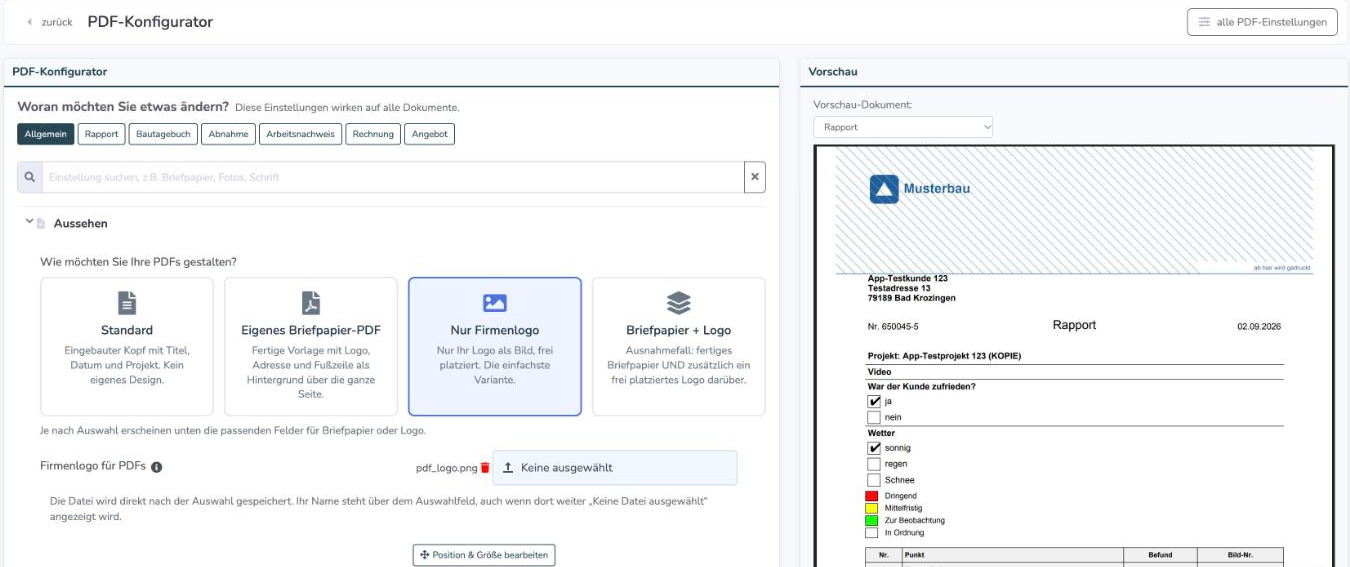Clear the search with the X button
Screen dimensions: 1350x567
755,177
